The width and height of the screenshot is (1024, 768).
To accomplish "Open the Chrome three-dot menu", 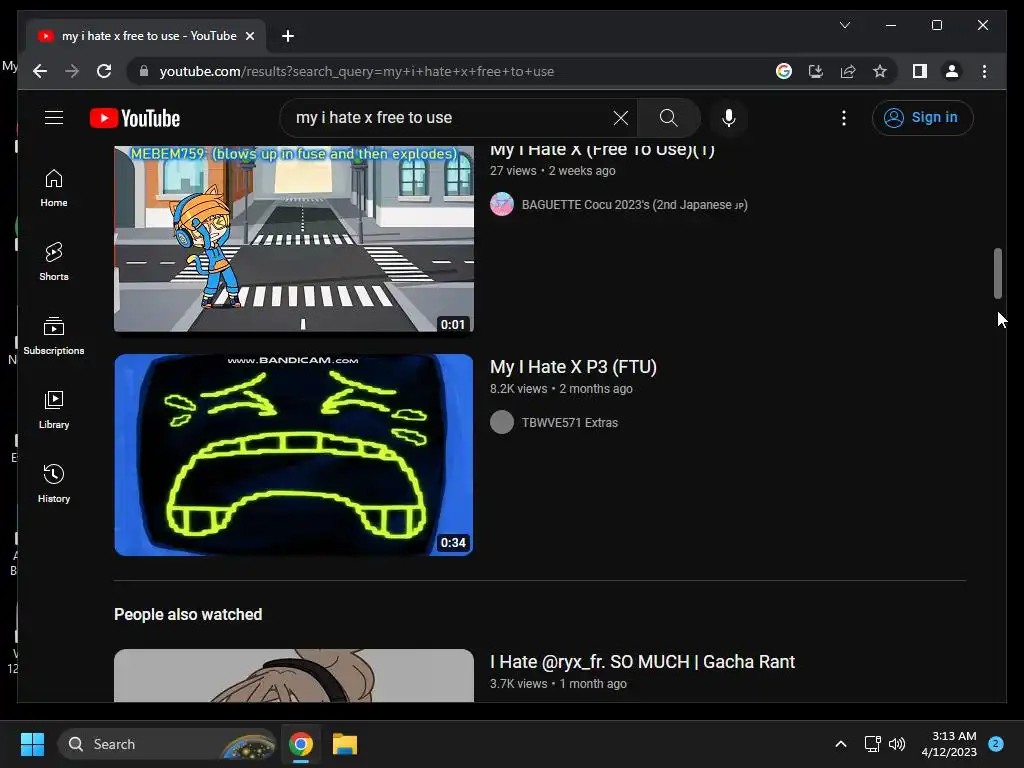I will coord(984,71).
